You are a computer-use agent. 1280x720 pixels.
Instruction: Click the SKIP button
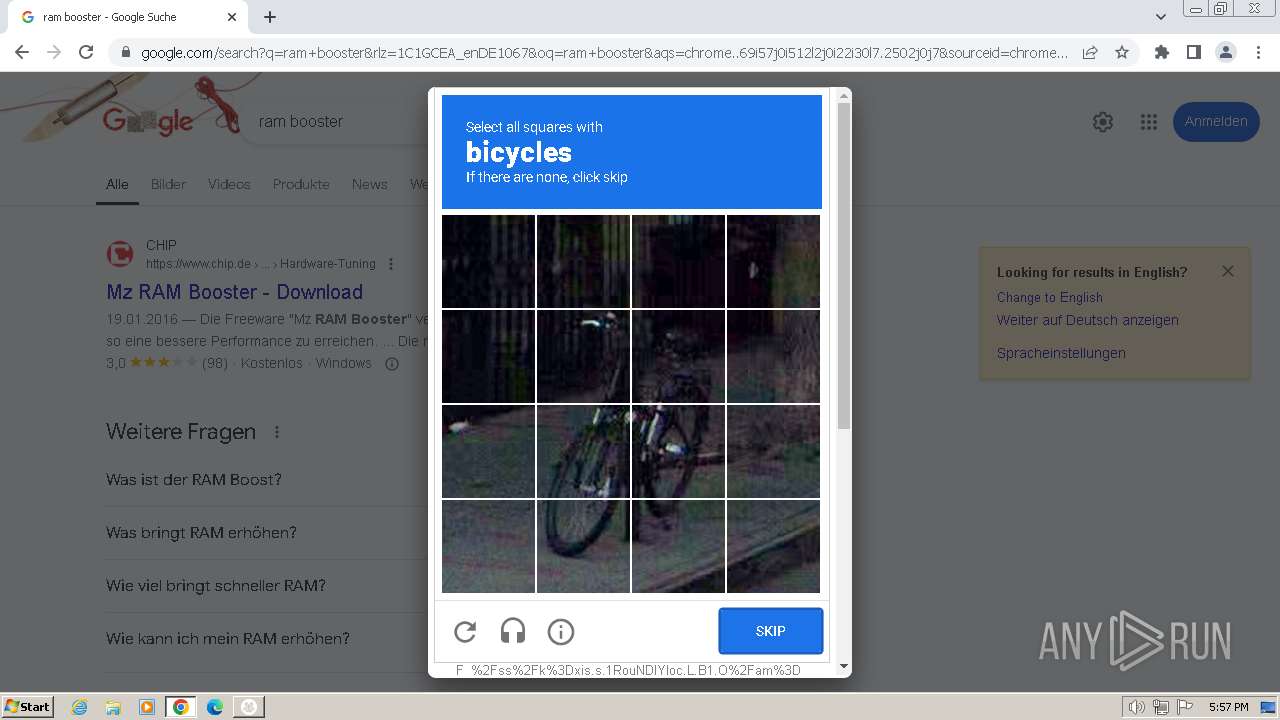click(771, 631)
